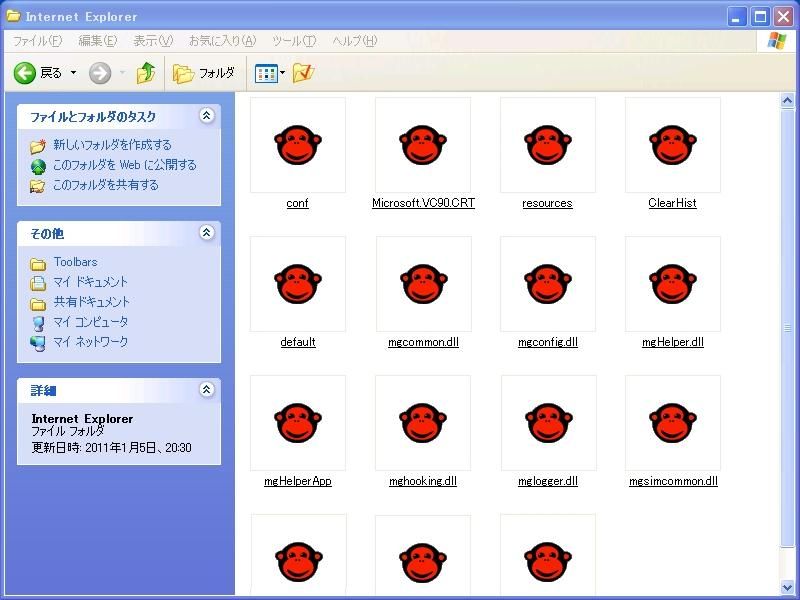Screen dimensions: 800x600
Task: Toggle the Folders pane button
Action: click(204, 73)
